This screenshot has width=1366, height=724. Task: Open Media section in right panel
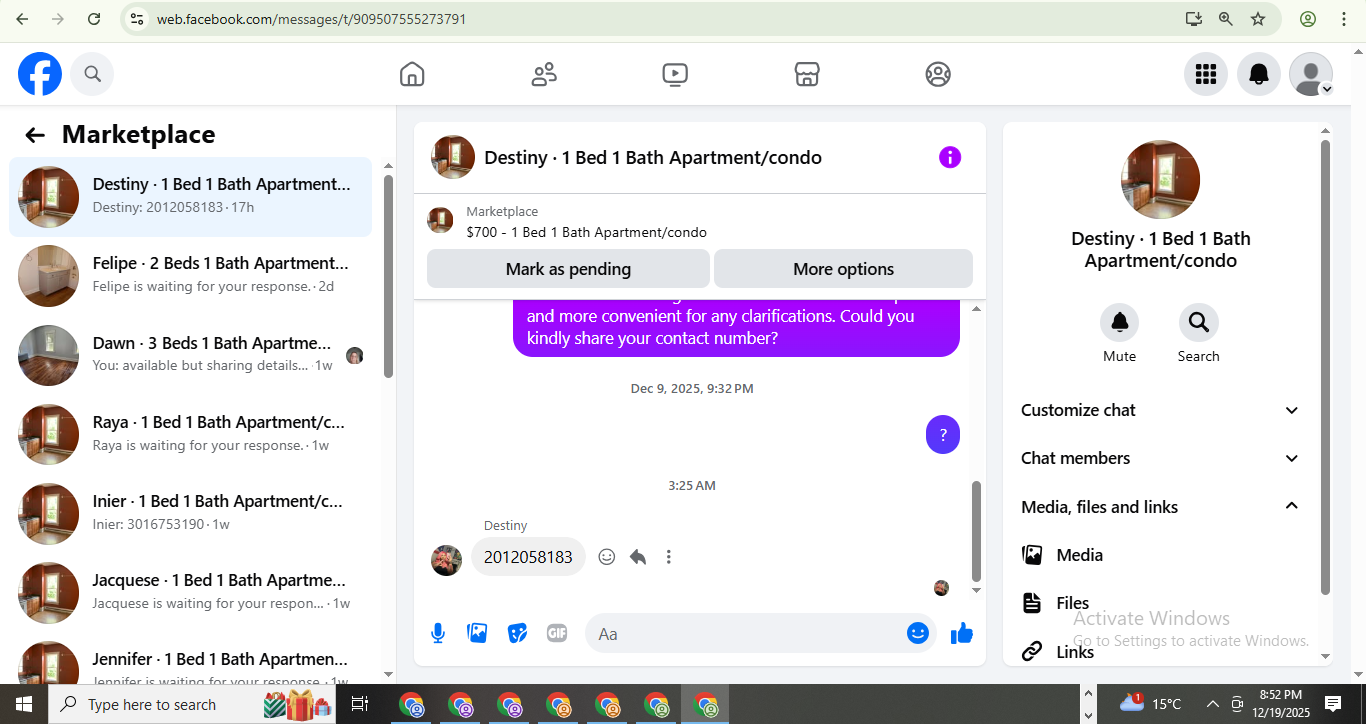[x=1161, y=555]
